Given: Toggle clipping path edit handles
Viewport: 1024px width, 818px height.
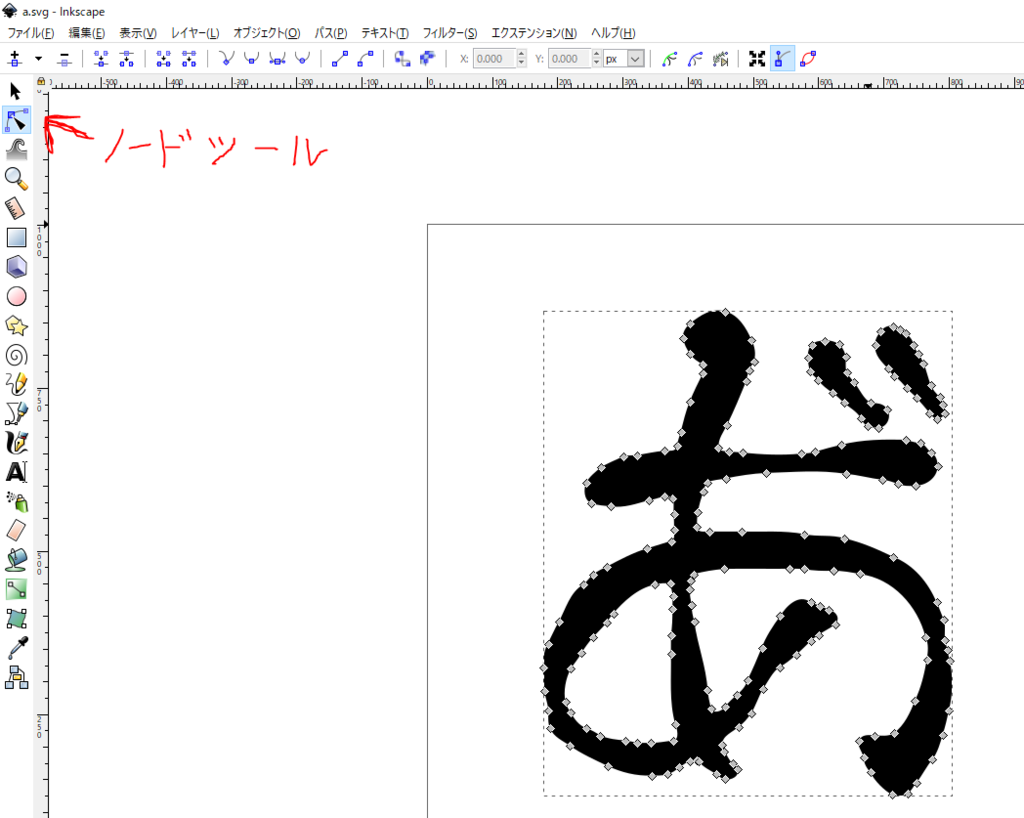Looking at the screenshot, I should click(x=669, y=59).
